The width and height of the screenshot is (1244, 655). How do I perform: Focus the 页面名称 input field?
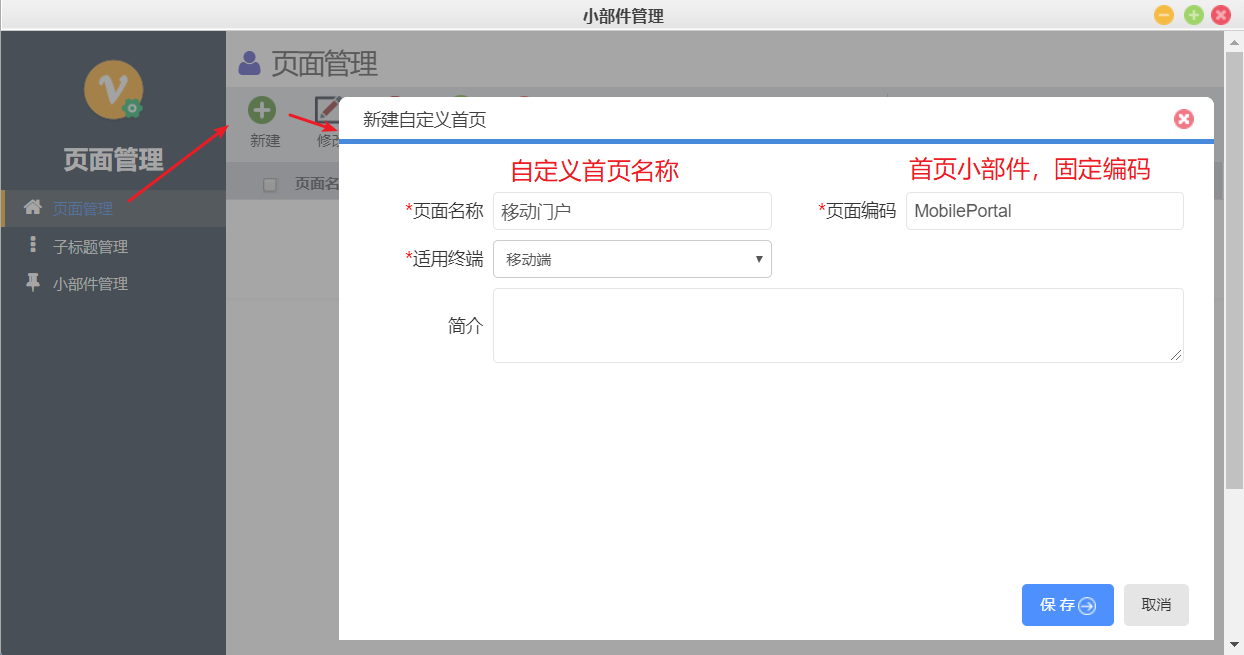pyautogui.click(x=632, y=211)
